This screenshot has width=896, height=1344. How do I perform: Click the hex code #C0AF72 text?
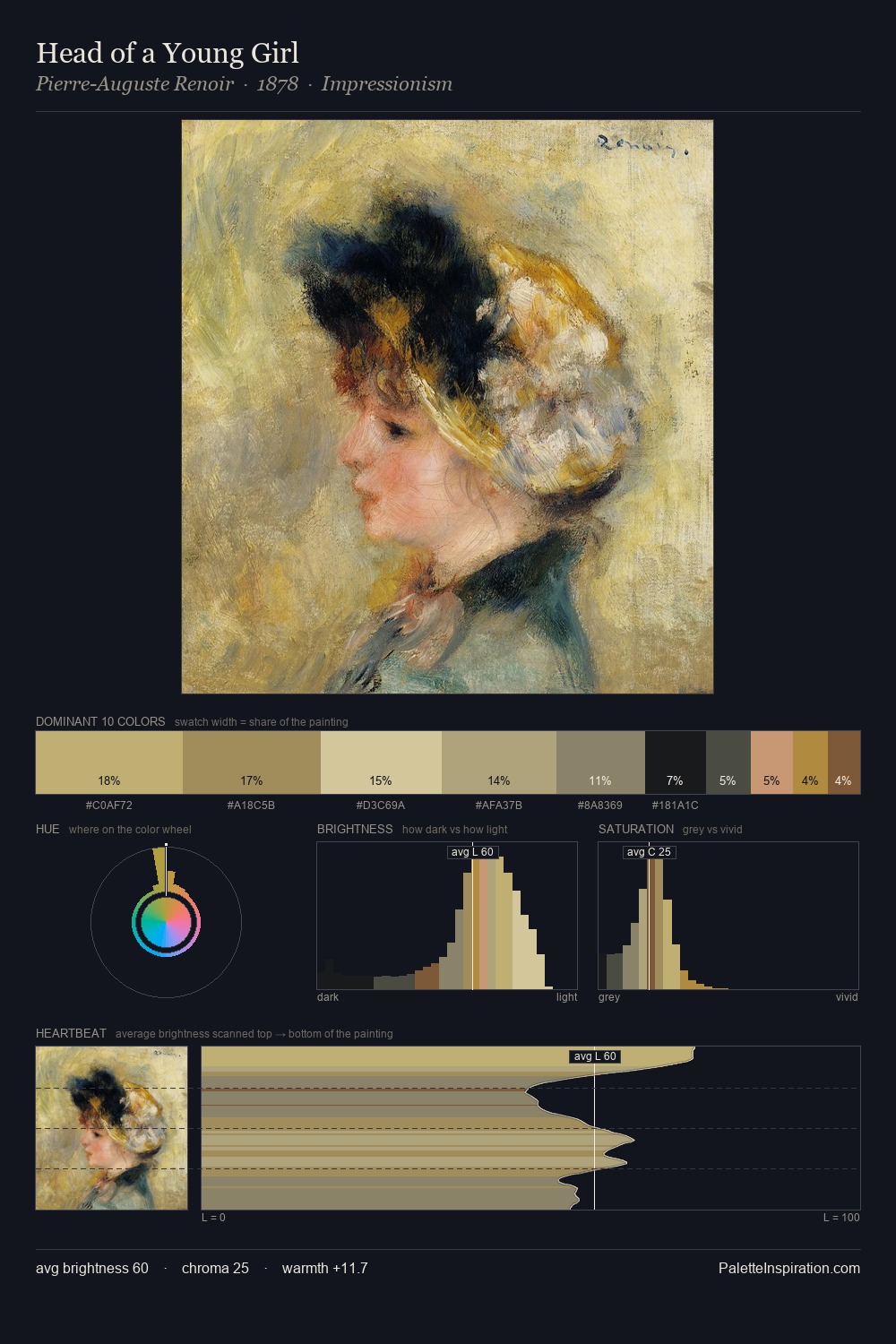(x=109, y=806)
